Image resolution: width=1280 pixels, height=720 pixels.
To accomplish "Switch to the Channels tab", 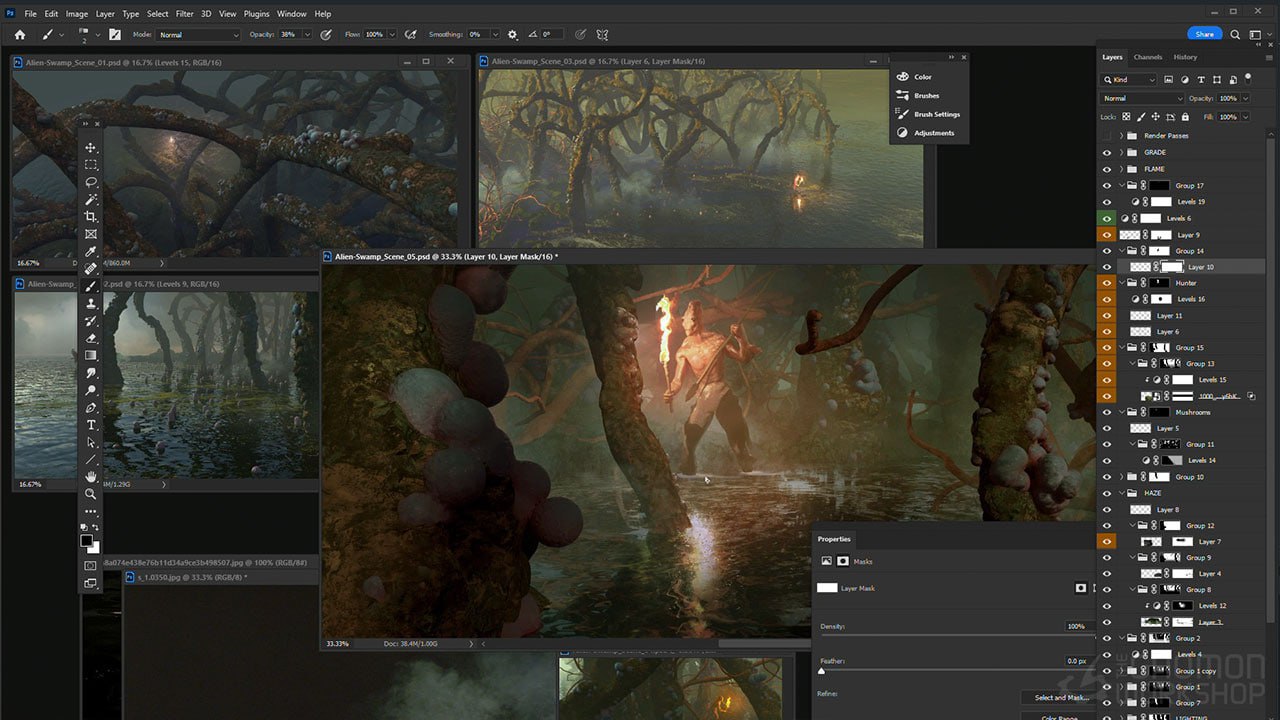I will (x=1147, y=57).
